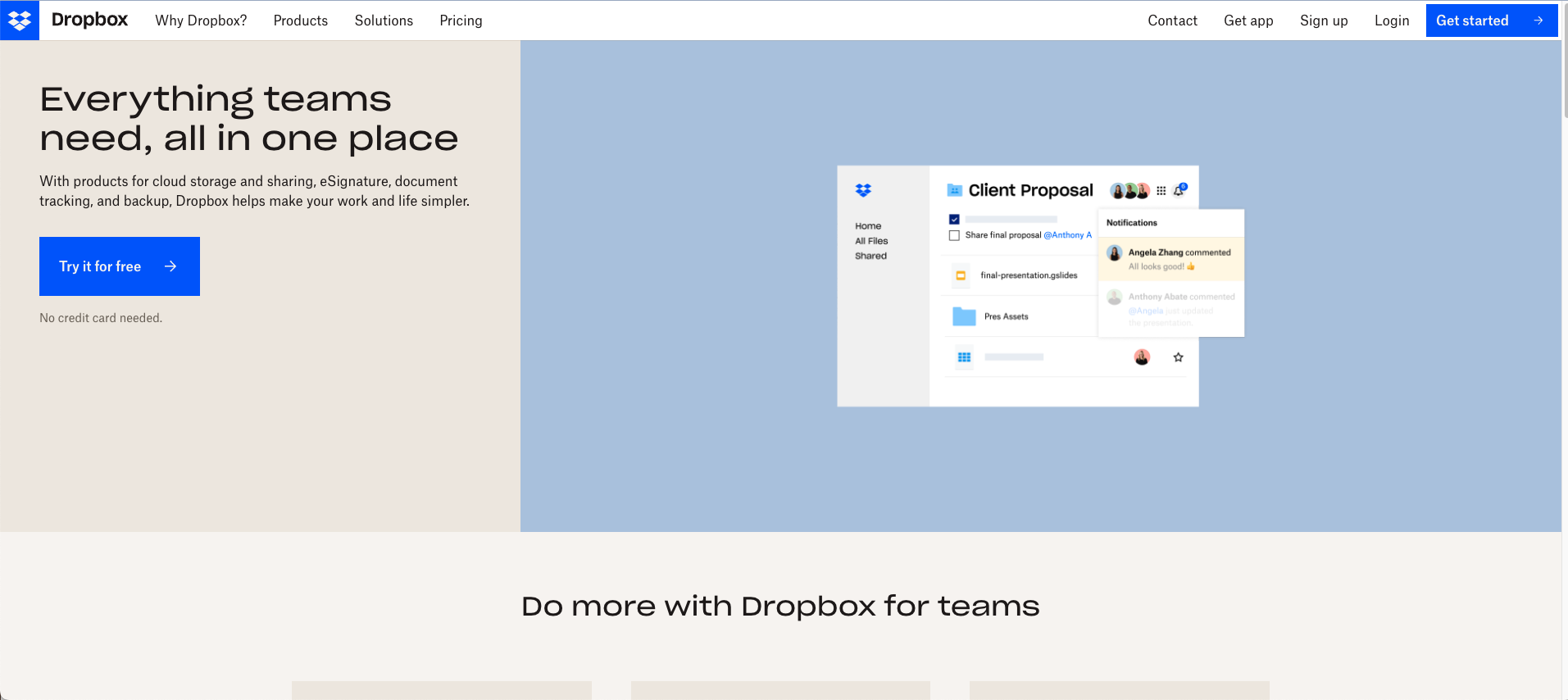The width and height of the screenshot is (1568, 700).
Task: Click the blue spreadsheet grid file icon
Action: click(x=964, y=357)
